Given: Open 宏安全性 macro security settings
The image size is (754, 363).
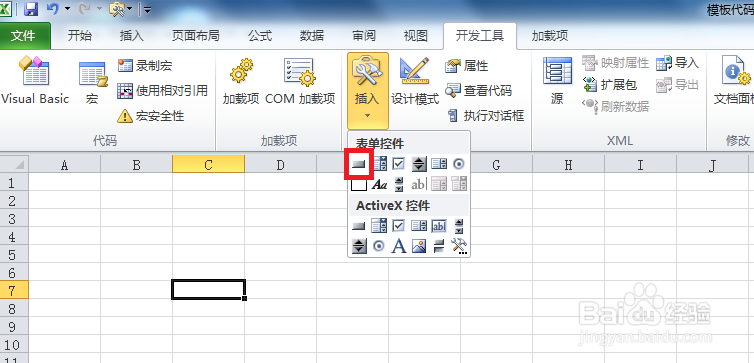Looking at the screenshot, I should coord(151,116).
